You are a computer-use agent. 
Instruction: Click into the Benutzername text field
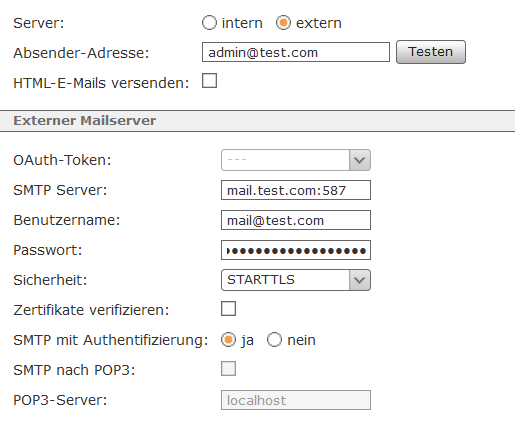click(x=296, y=220)
